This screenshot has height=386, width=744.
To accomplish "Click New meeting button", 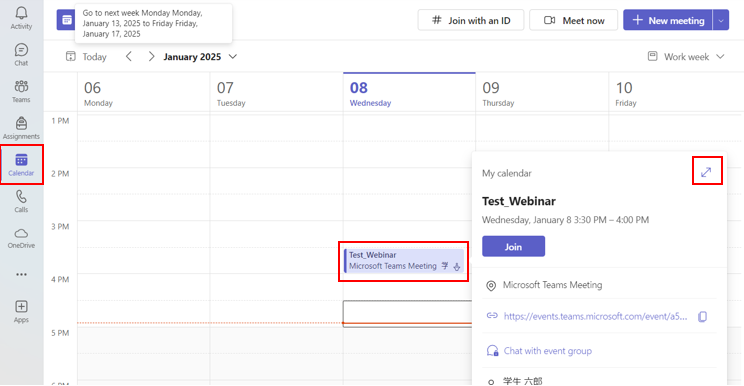I will [668, 20].
